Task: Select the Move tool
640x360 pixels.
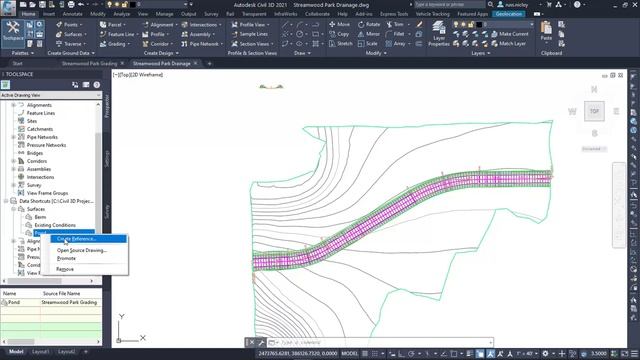Action: click(x=339, y=24)
